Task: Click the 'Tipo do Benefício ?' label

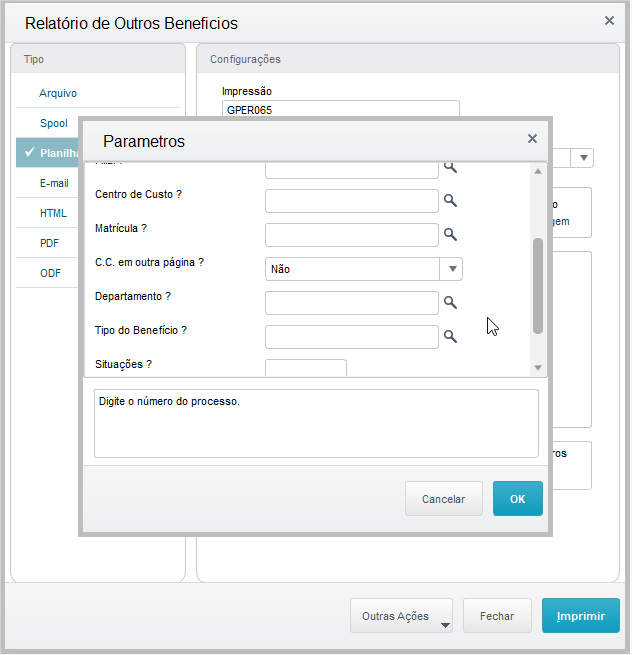Action: 141,330
